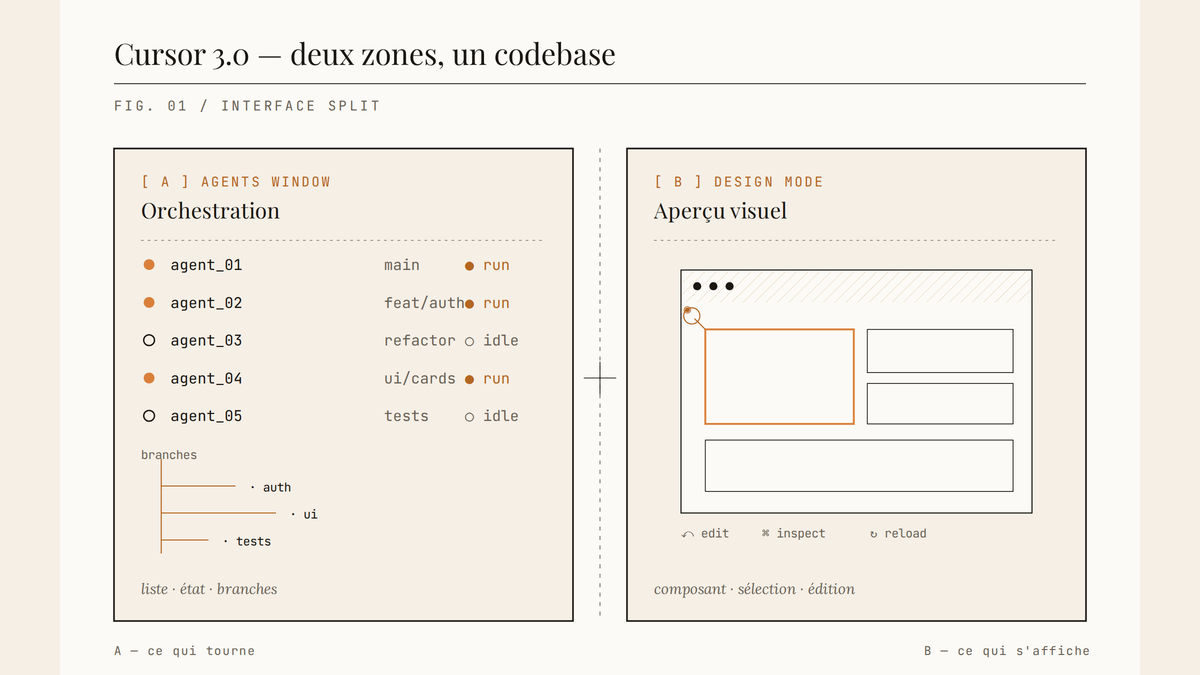Click the idle status of the refactor row

pos(491,341)
